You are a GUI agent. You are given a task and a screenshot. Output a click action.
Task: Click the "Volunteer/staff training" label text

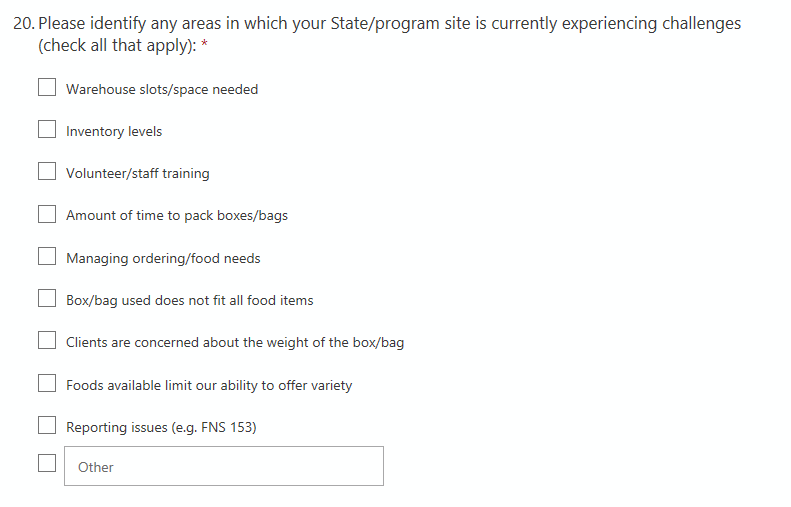(x=138, y=173)
